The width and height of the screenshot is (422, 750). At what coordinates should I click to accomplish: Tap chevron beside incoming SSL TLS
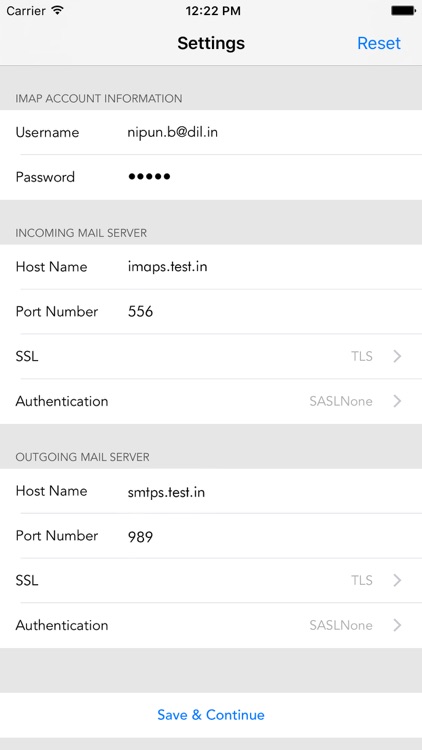point(397,356)
